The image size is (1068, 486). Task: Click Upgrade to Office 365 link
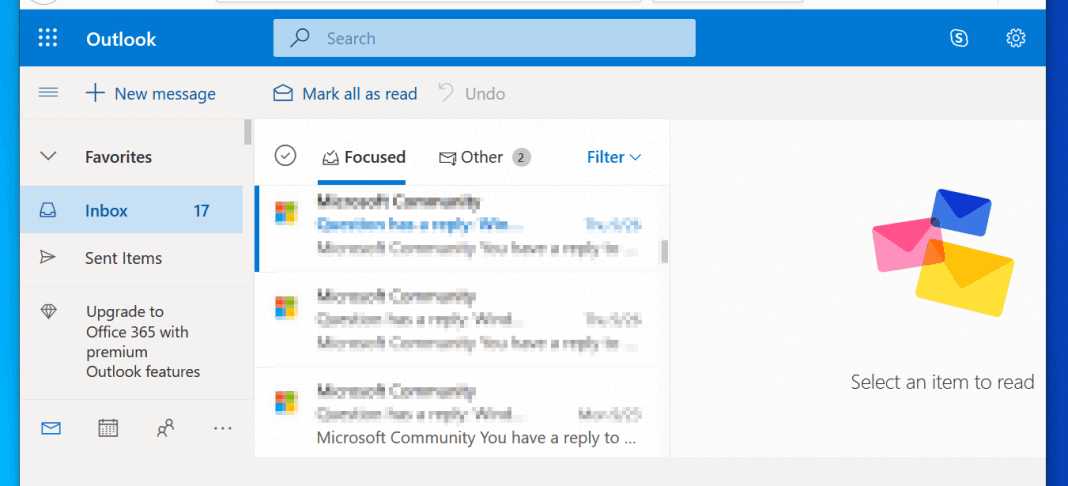143,342
